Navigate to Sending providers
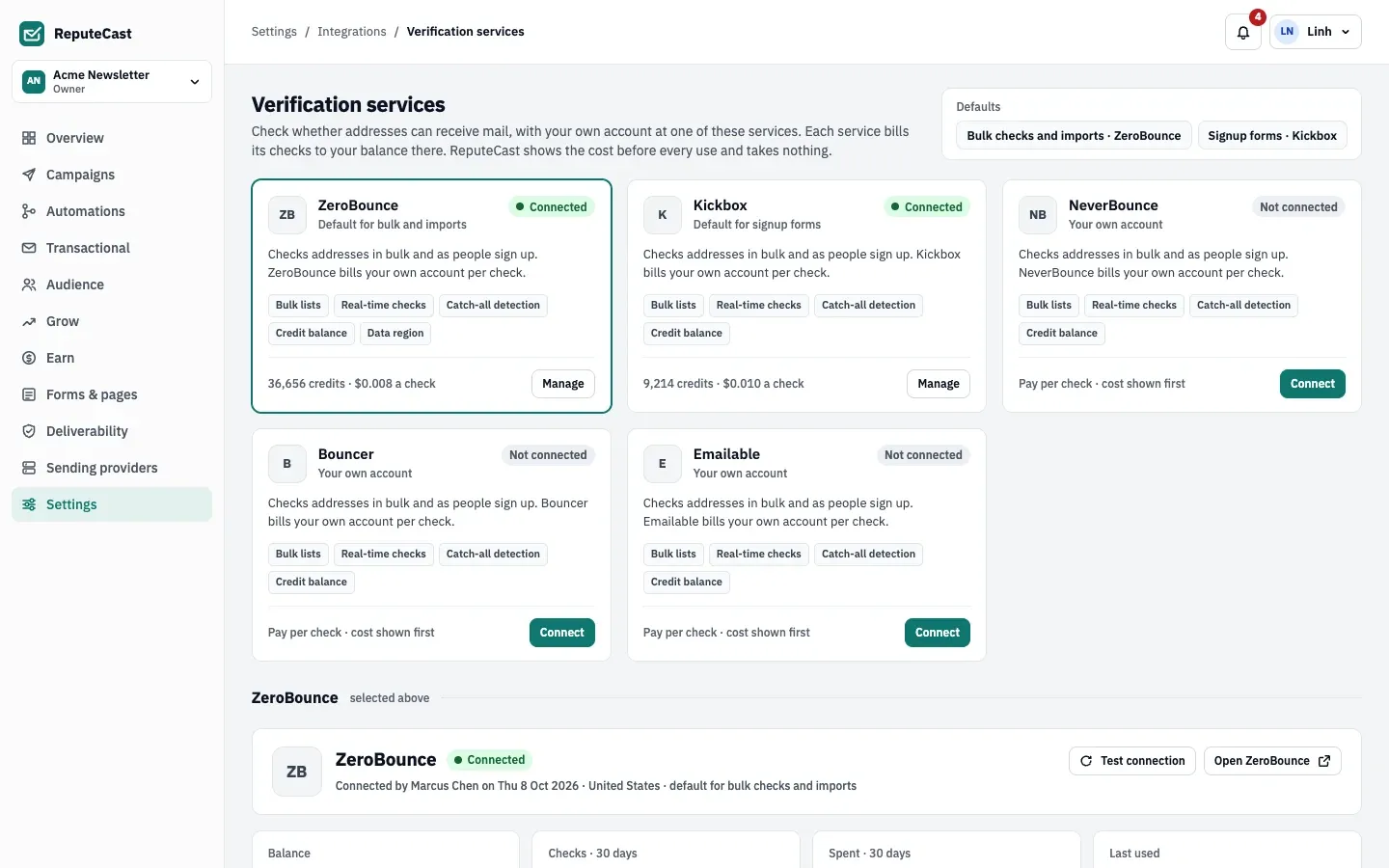The width and height of the screenshot is (1389, 868). 112,468
